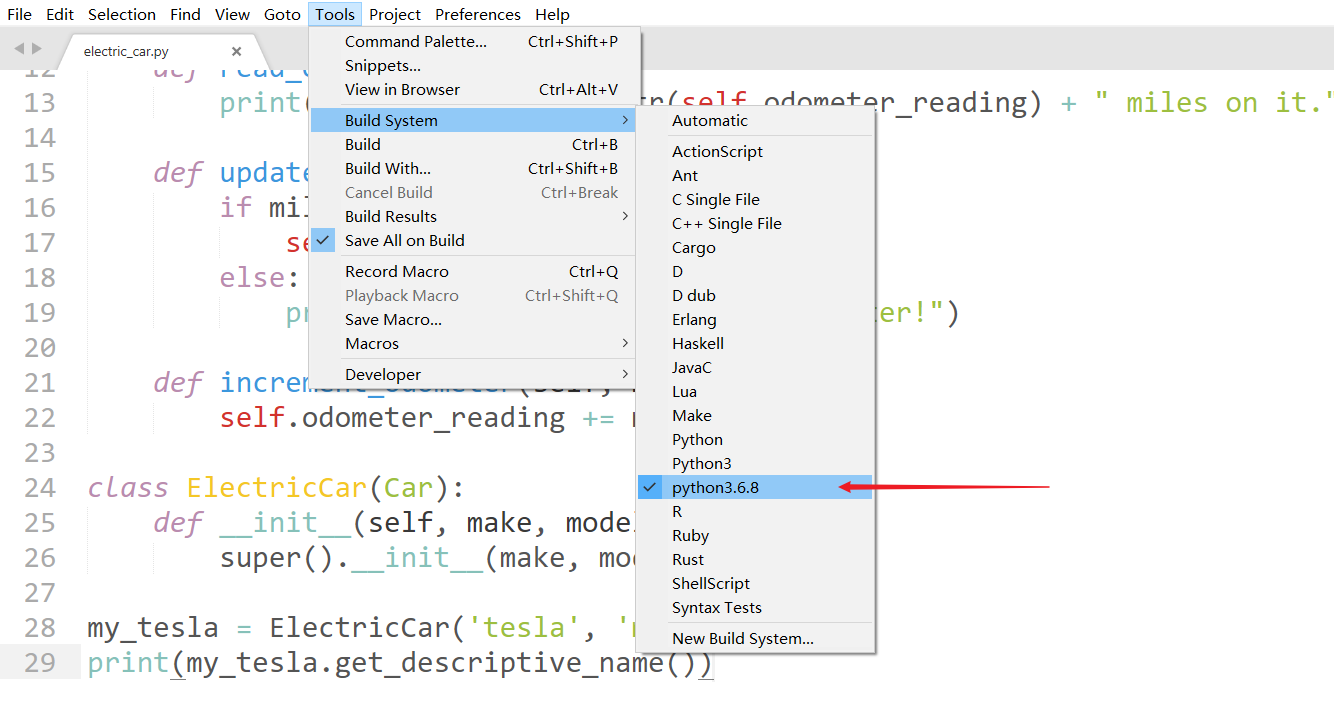Select the D build system
Image resolution: width=1334 pixels, height=721 pixels.
pyautogui.click(x=755, y=271)
